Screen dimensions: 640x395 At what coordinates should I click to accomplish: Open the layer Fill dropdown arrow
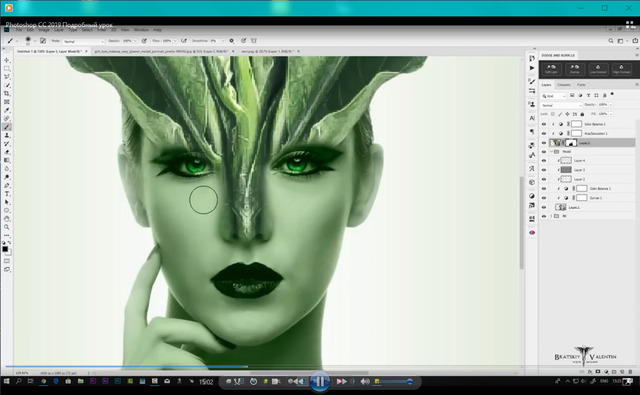click(x=611, y=114)
